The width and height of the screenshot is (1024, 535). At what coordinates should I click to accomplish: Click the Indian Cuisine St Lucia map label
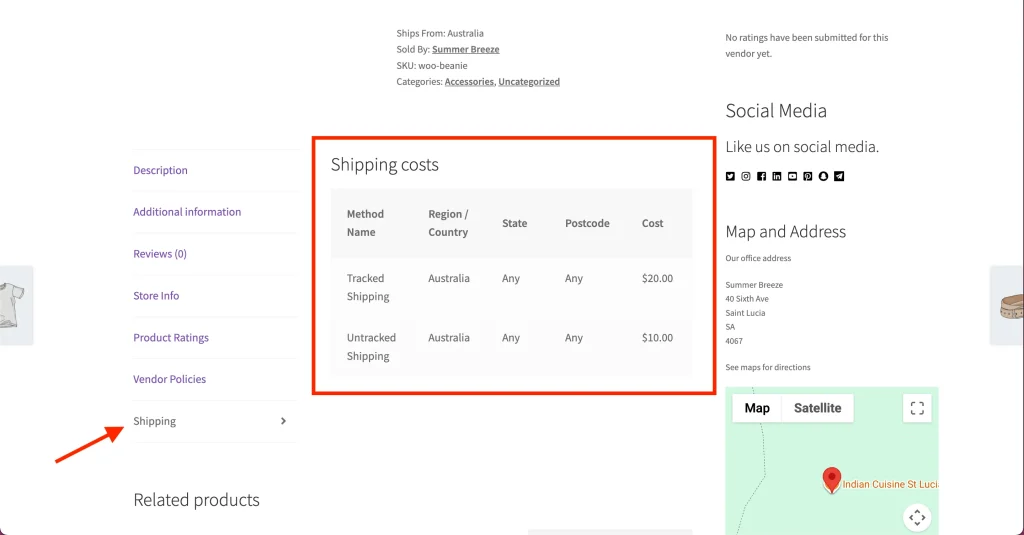890,485
